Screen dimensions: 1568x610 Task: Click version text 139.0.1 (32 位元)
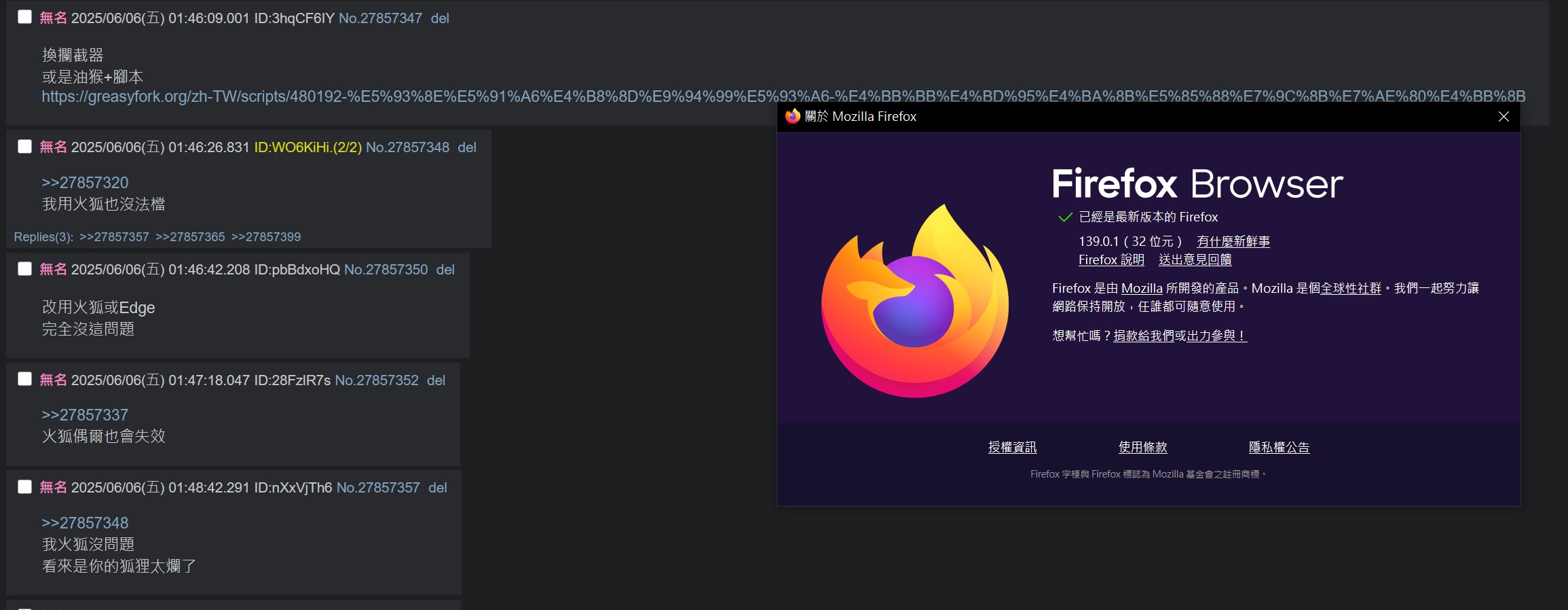tap(1130, 241)
